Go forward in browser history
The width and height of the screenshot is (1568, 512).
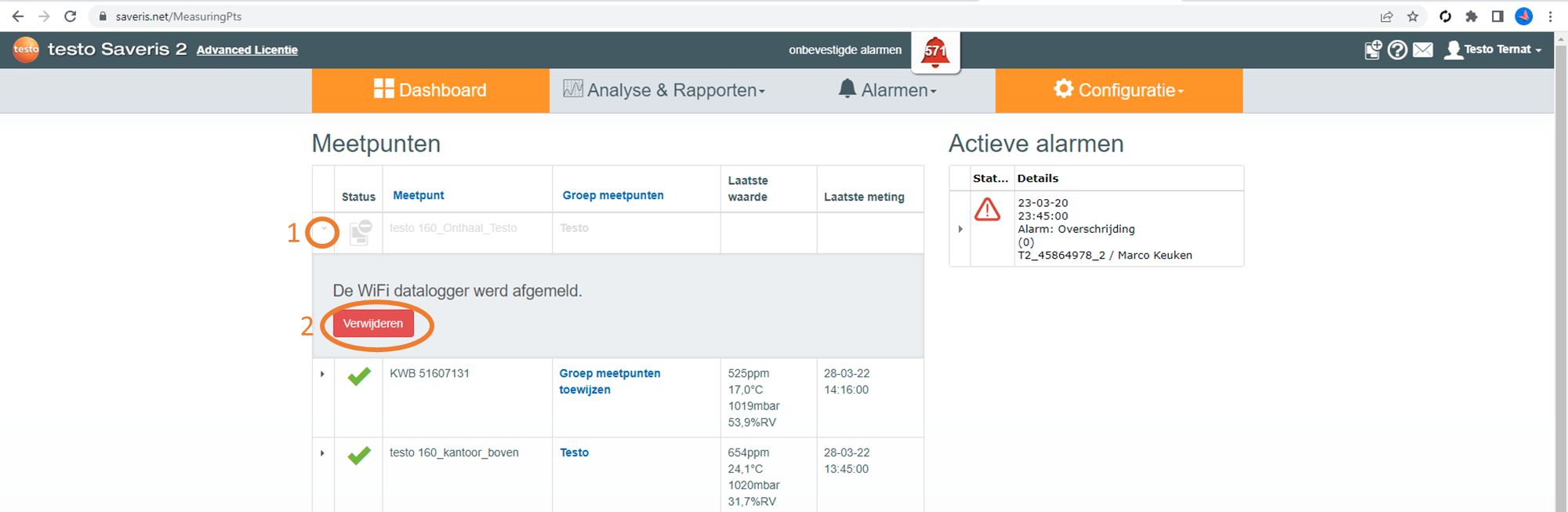[45, 16]
